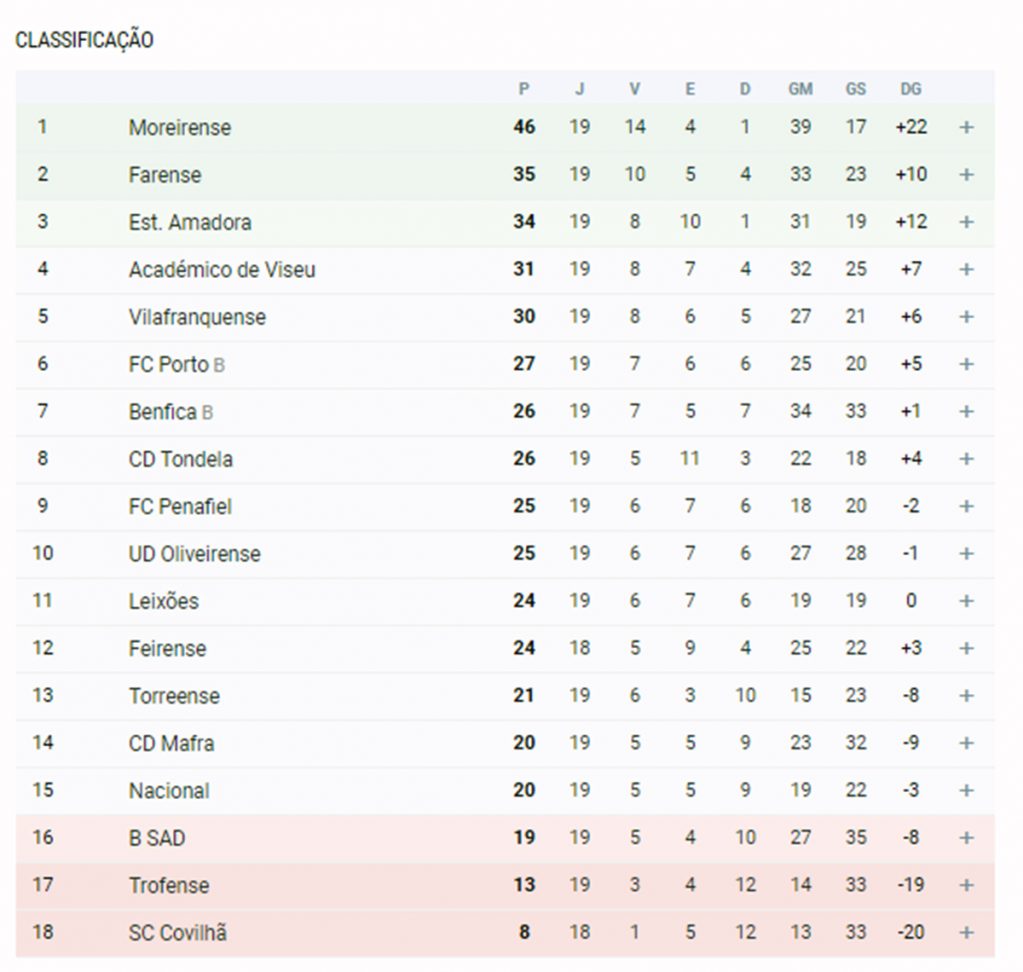Expand Est. Amadora row plus icon

tap(966, 222)
